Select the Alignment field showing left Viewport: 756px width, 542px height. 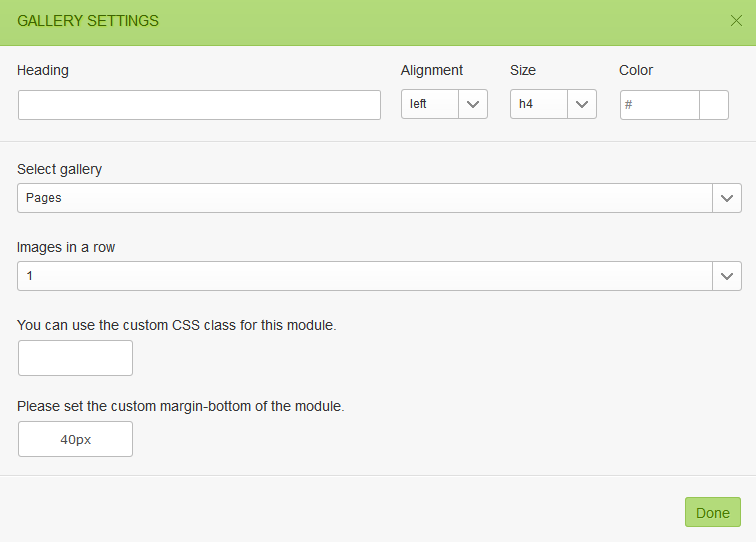click(430, 105)
